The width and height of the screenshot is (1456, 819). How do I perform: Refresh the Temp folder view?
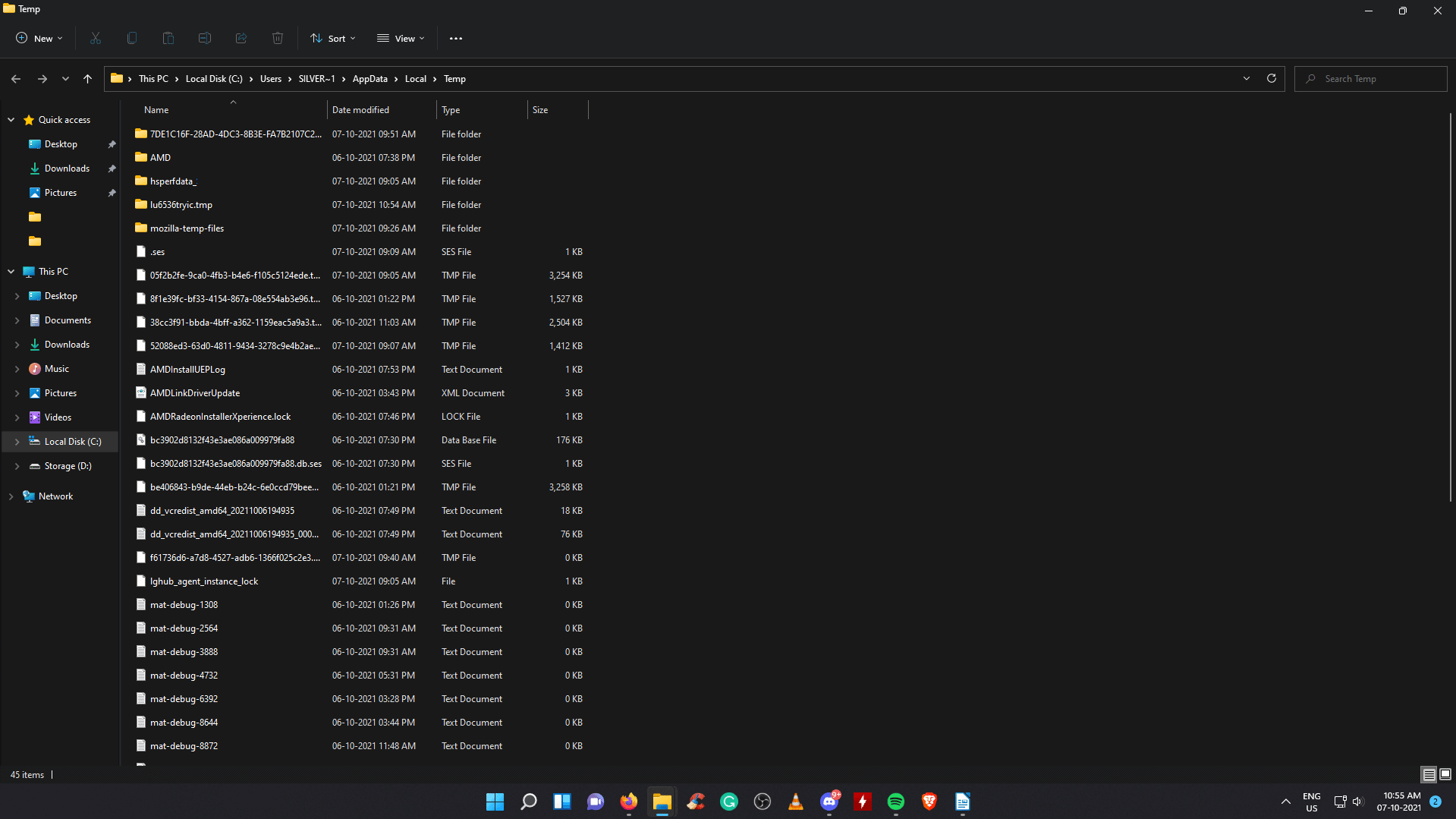click(x=1272, y=78)
